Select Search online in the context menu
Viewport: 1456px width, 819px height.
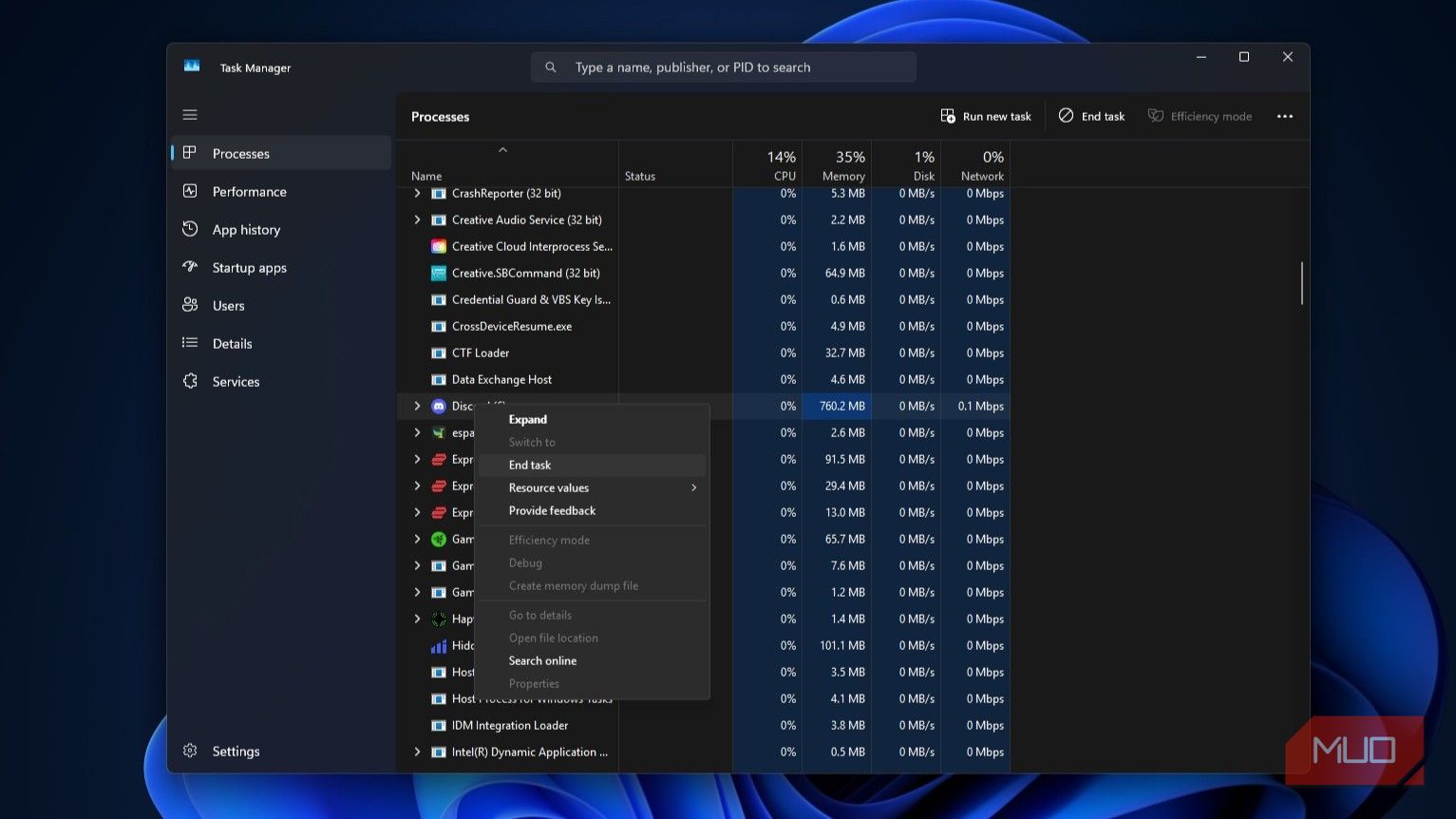point(592,660)
